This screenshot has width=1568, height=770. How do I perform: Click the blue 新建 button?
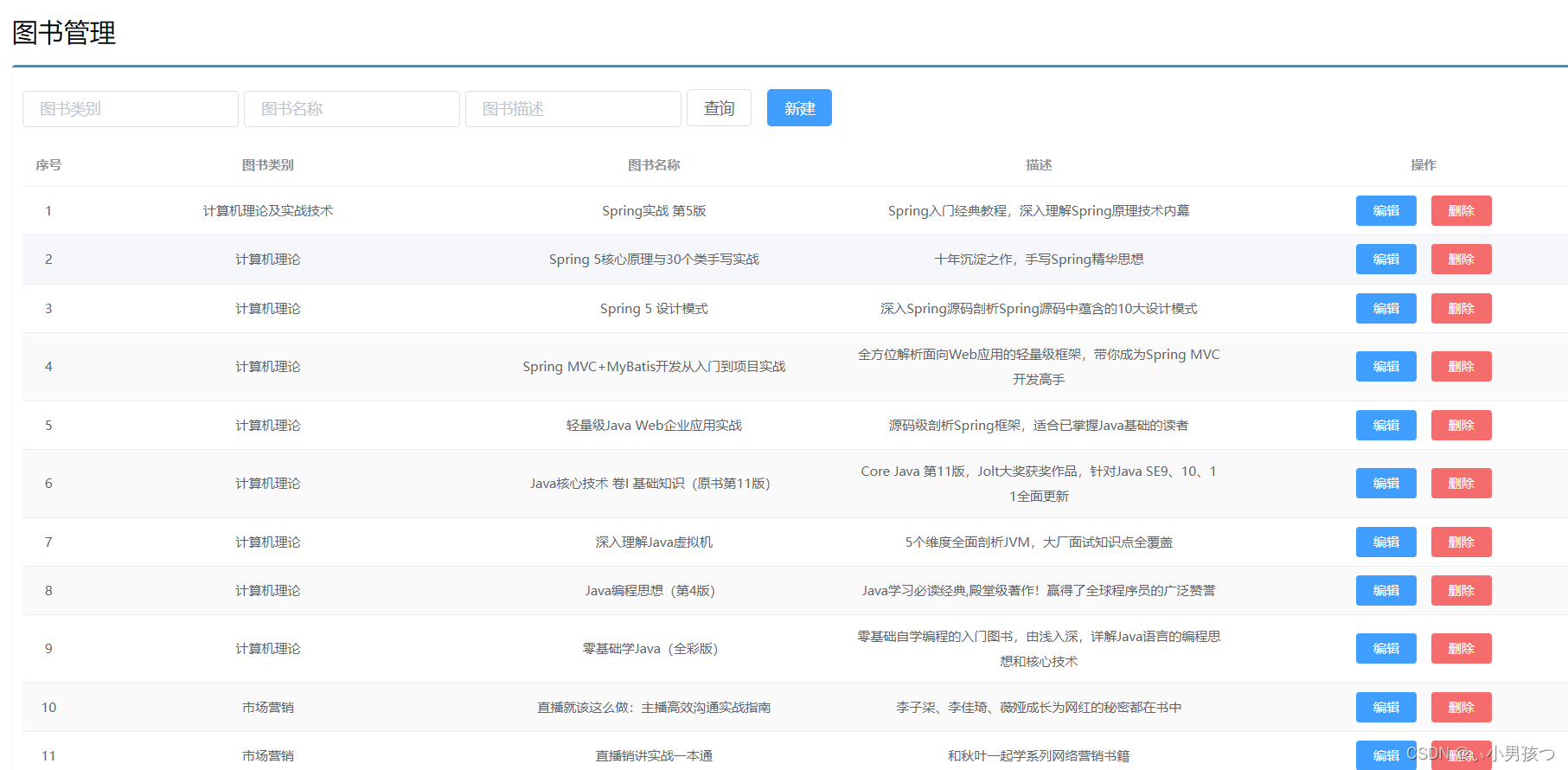click(799, 108)
